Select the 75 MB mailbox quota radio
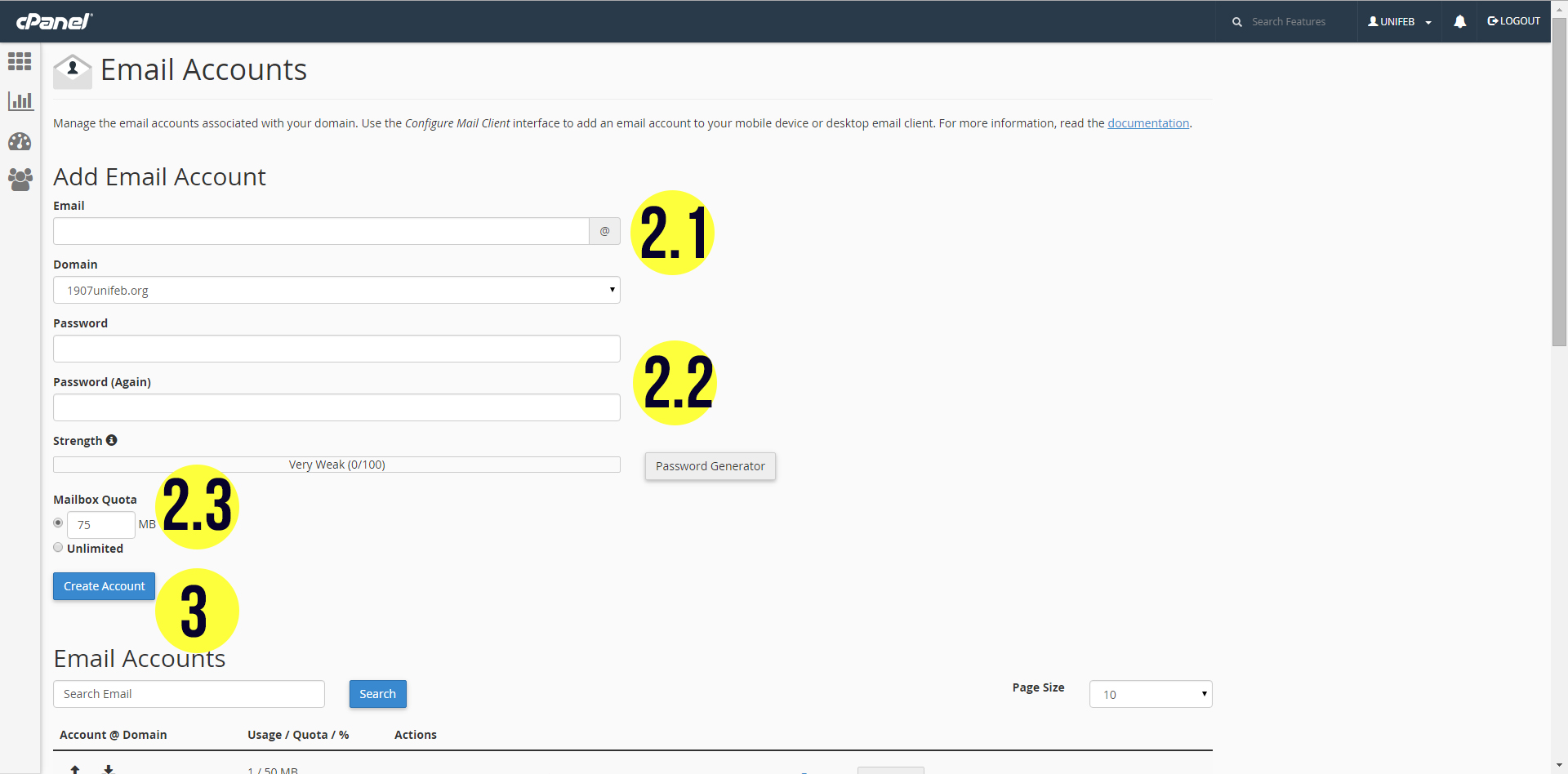Screen dimensions: 1568x774 pyautogui.click(x=58, y=523)
